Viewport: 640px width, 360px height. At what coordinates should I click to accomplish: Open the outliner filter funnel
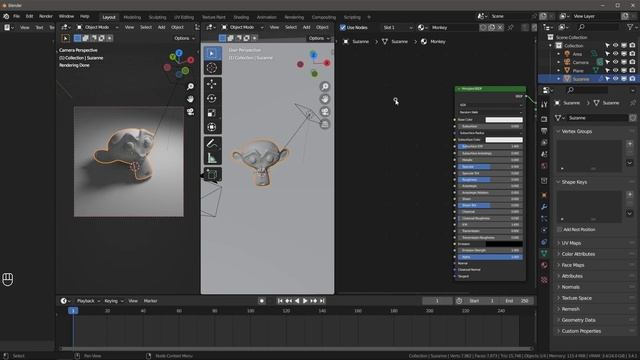coord(629,27)
